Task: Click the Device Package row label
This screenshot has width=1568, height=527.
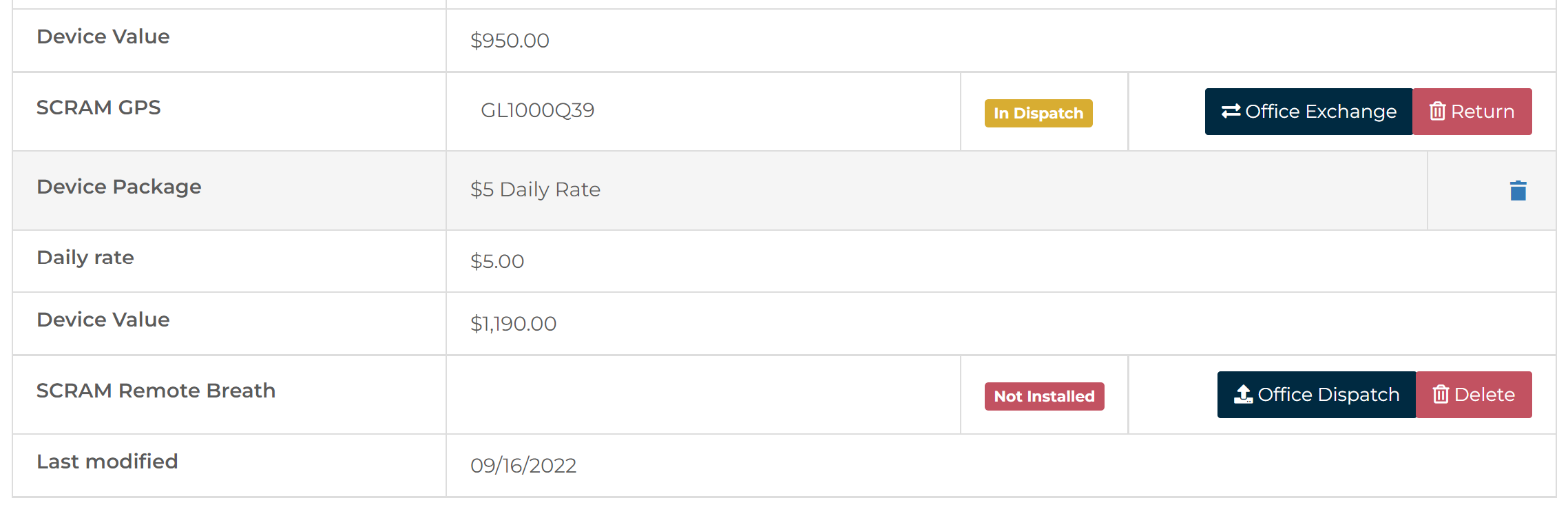Action: coord(119,187)
